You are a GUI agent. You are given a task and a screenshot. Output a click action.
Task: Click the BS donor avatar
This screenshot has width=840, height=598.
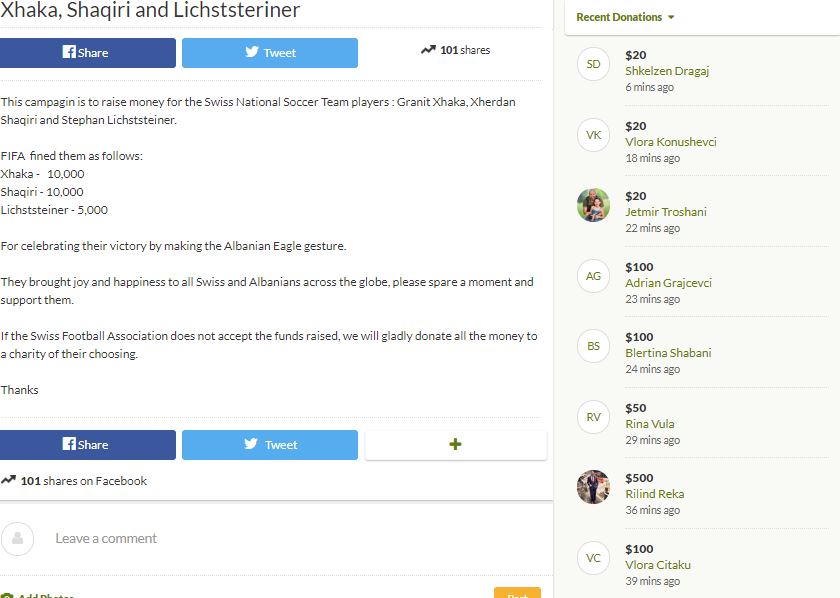pos(593,346)
